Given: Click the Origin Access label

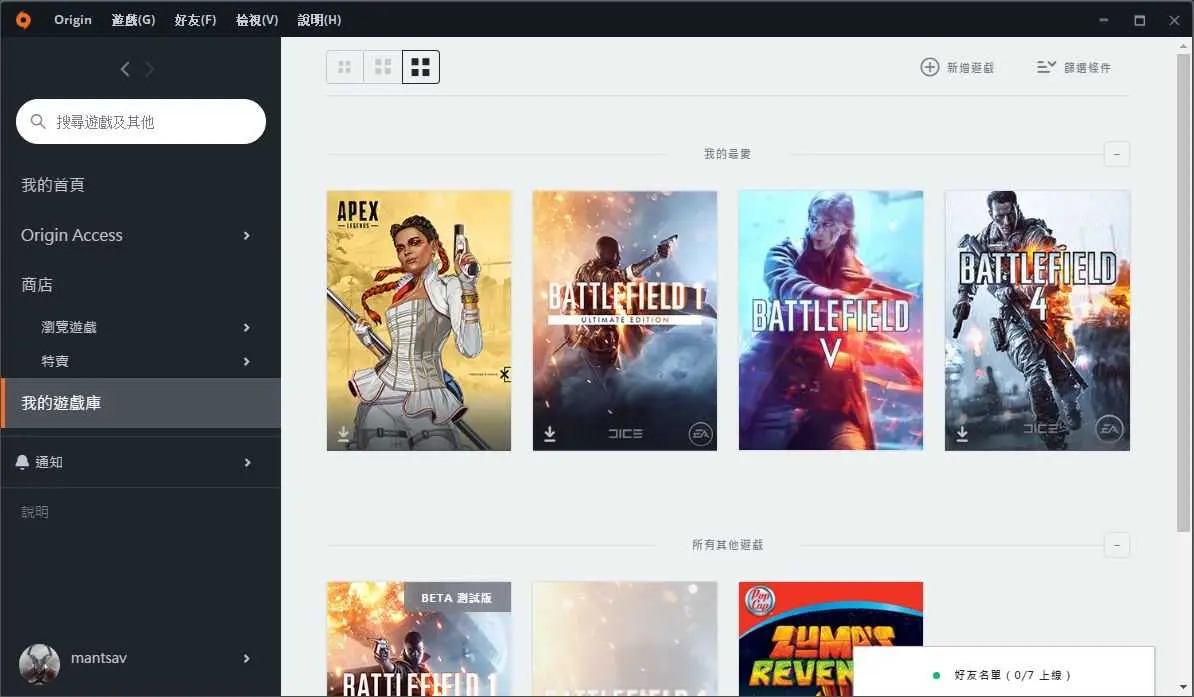Looking at the screenshot, I should click(x=72, y=235).
